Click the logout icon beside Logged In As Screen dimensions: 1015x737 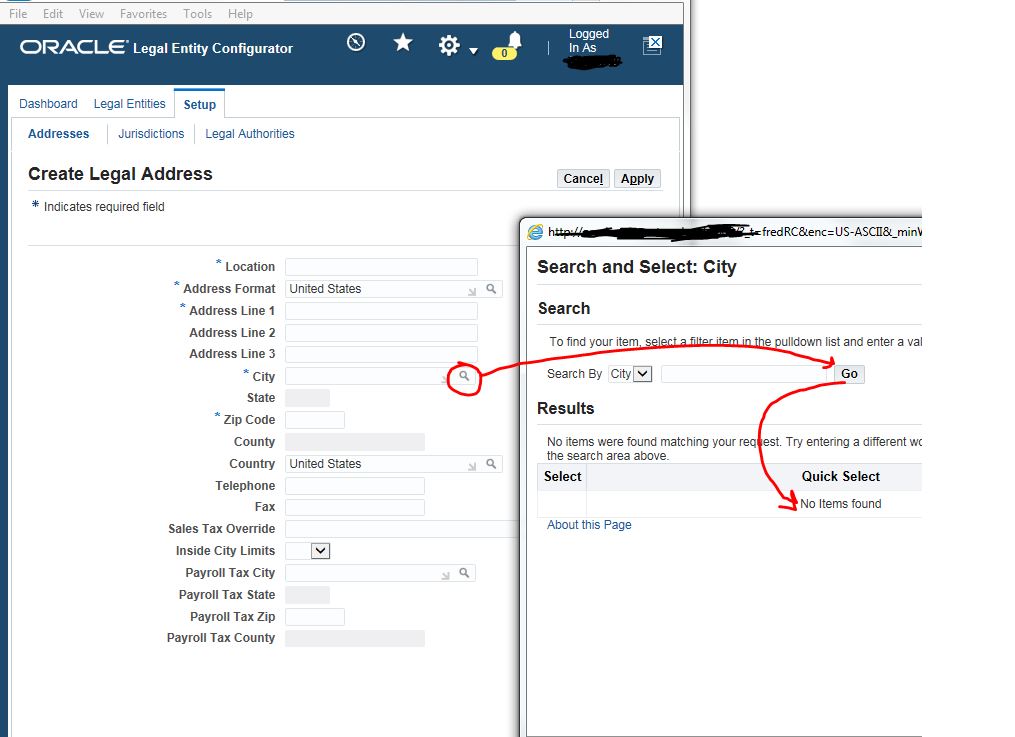pos(652,45)
